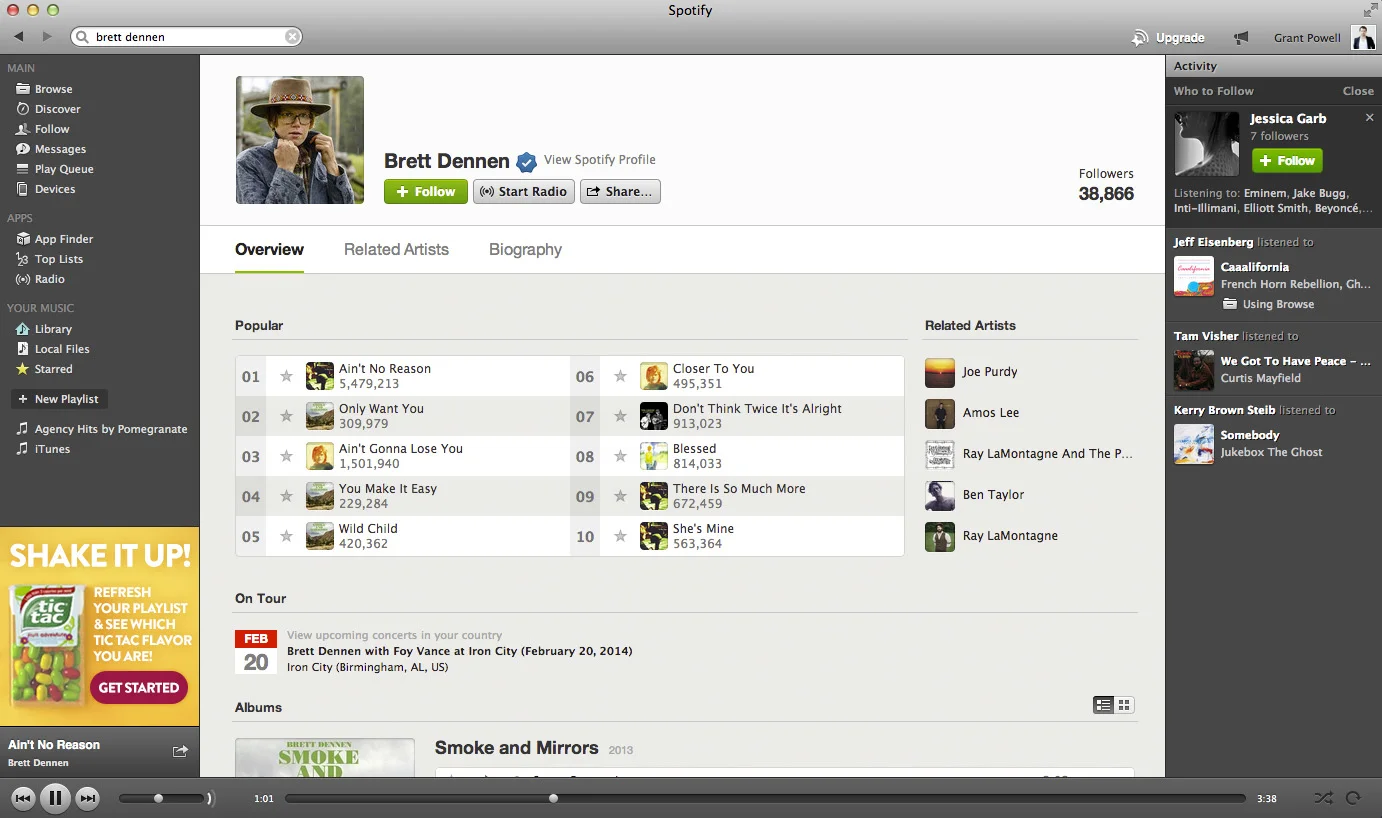Open Follow in the Main sidebar section
Screen dimensions: 1382x818
point(52,129)
